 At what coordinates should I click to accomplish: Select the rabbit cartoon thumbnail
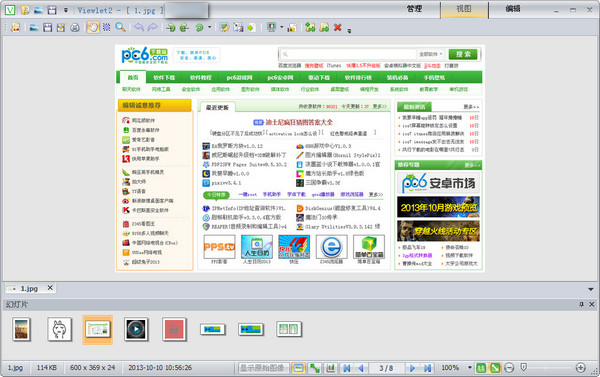tap(60, 329)
